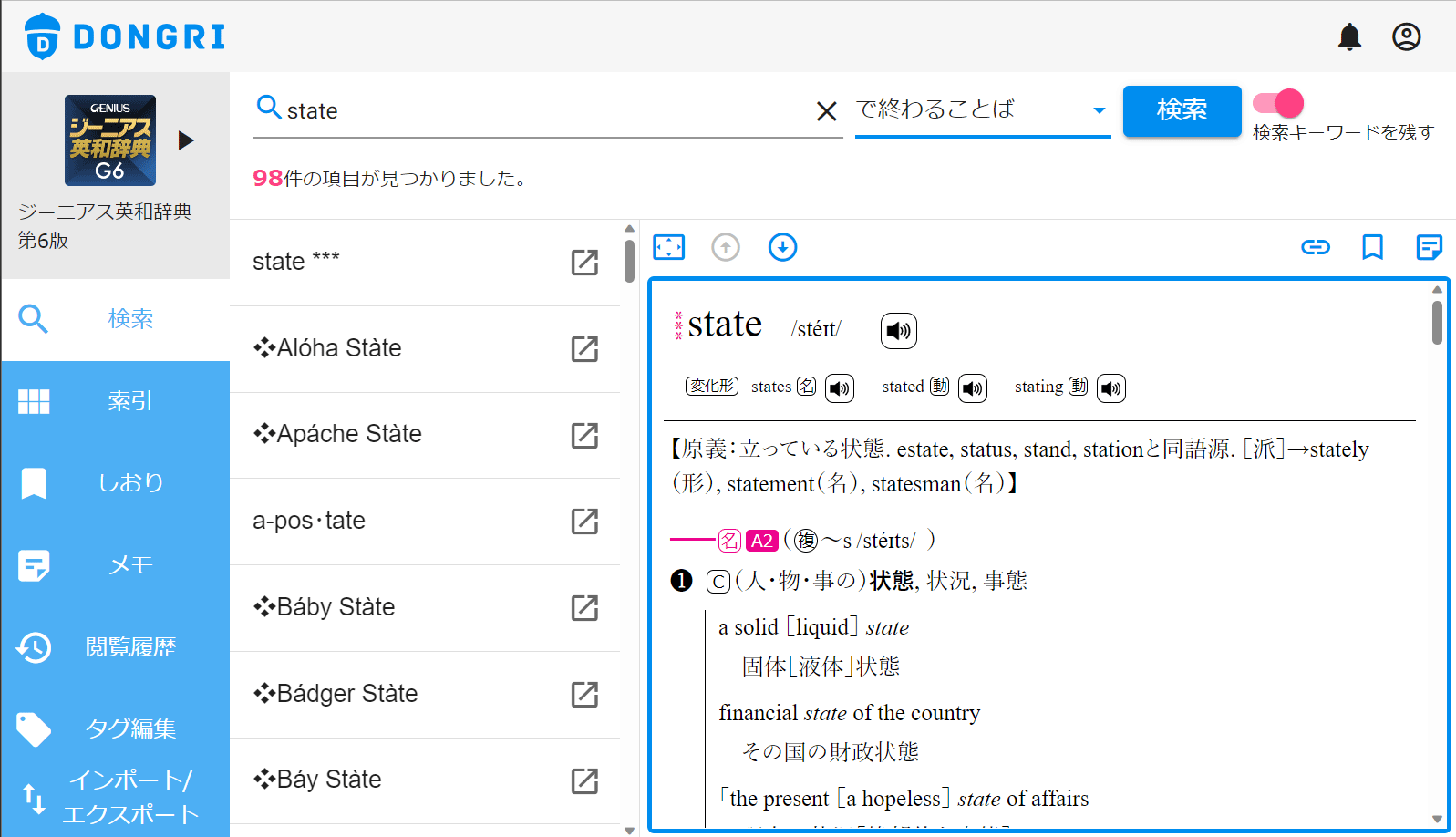This screenshot has width=1456, height=837.
Task: Select the Genius G6 dictionary cover
Action: (x=110, y=140)
